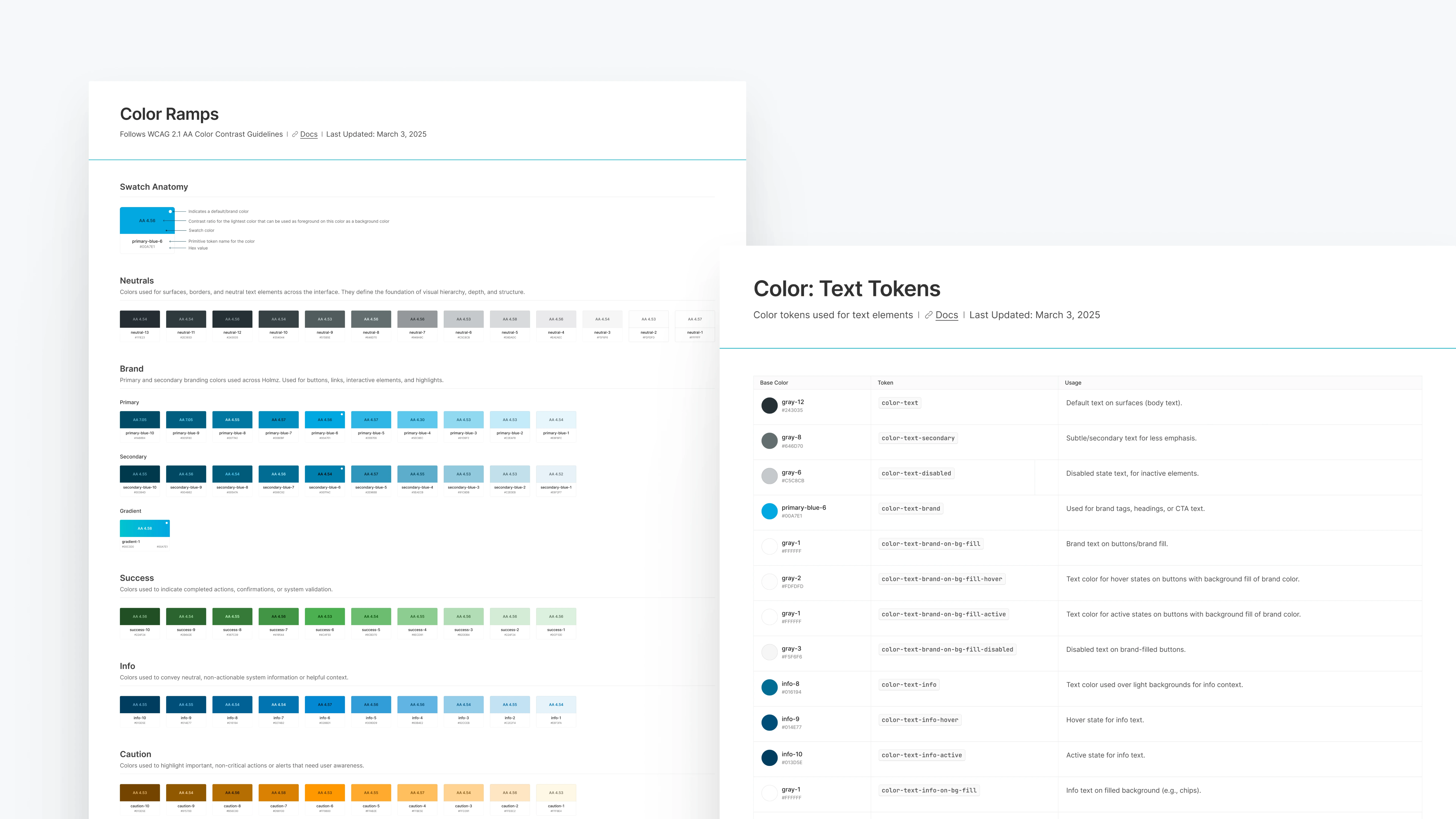This screenshot has height=819, width=1456.
Task: Select the Swatch Anatomy primary-blue-6 sample swatch
Action: tap(147, 230)
